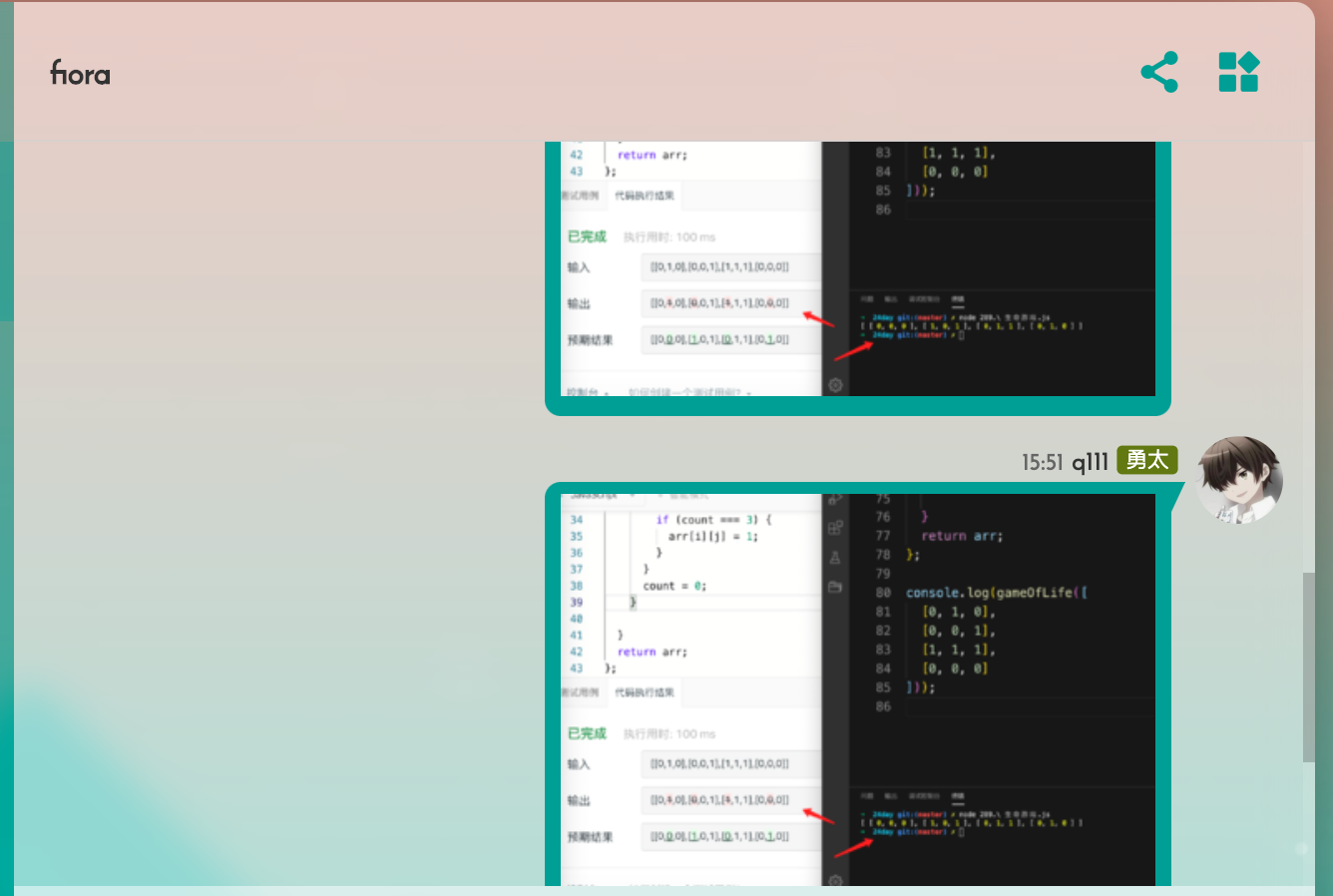Switch to the 代码执行结果 tab
The image size is (1333, 896).
point(644,692)
